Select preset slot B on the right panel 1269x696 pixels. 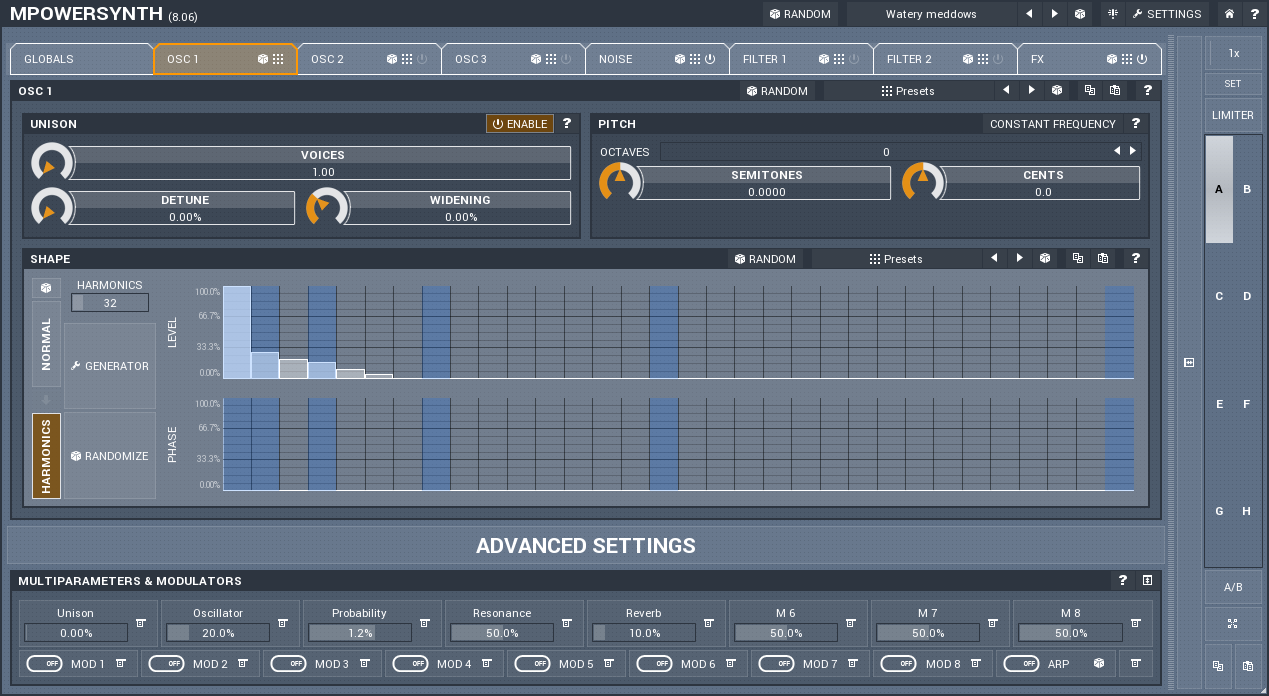[1247, 188]
